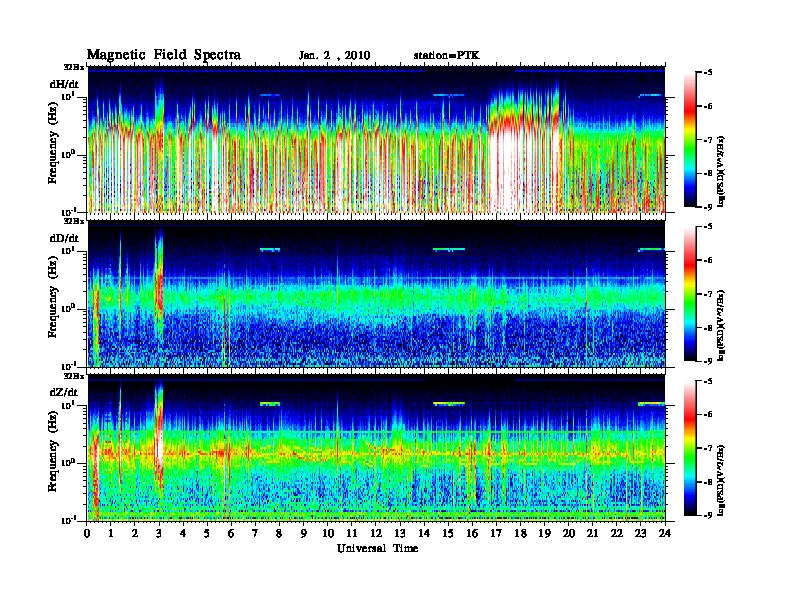
Task: Click the '-9' value on dH/dt color scale
Action: tap(708, 207)
